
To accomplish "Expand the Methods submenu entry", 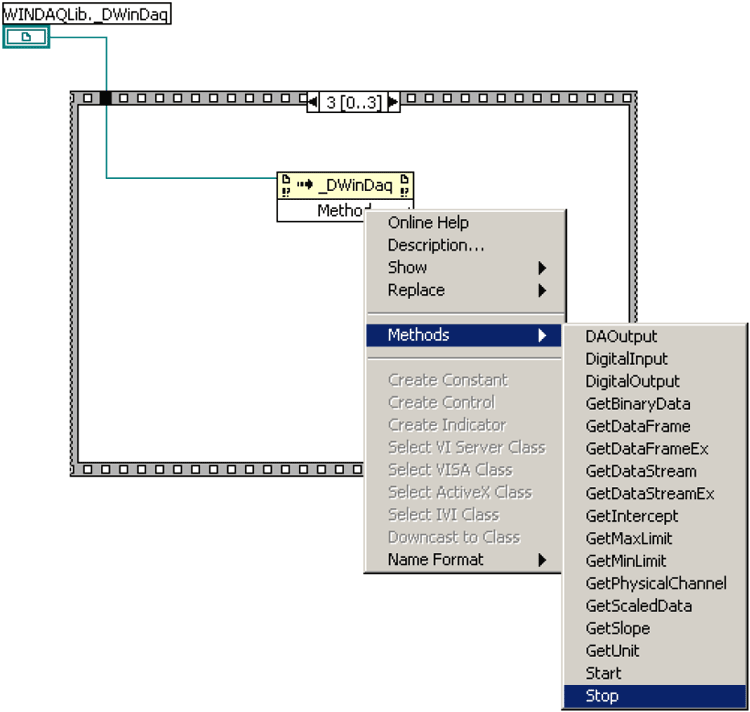I will tap(463, 335).
